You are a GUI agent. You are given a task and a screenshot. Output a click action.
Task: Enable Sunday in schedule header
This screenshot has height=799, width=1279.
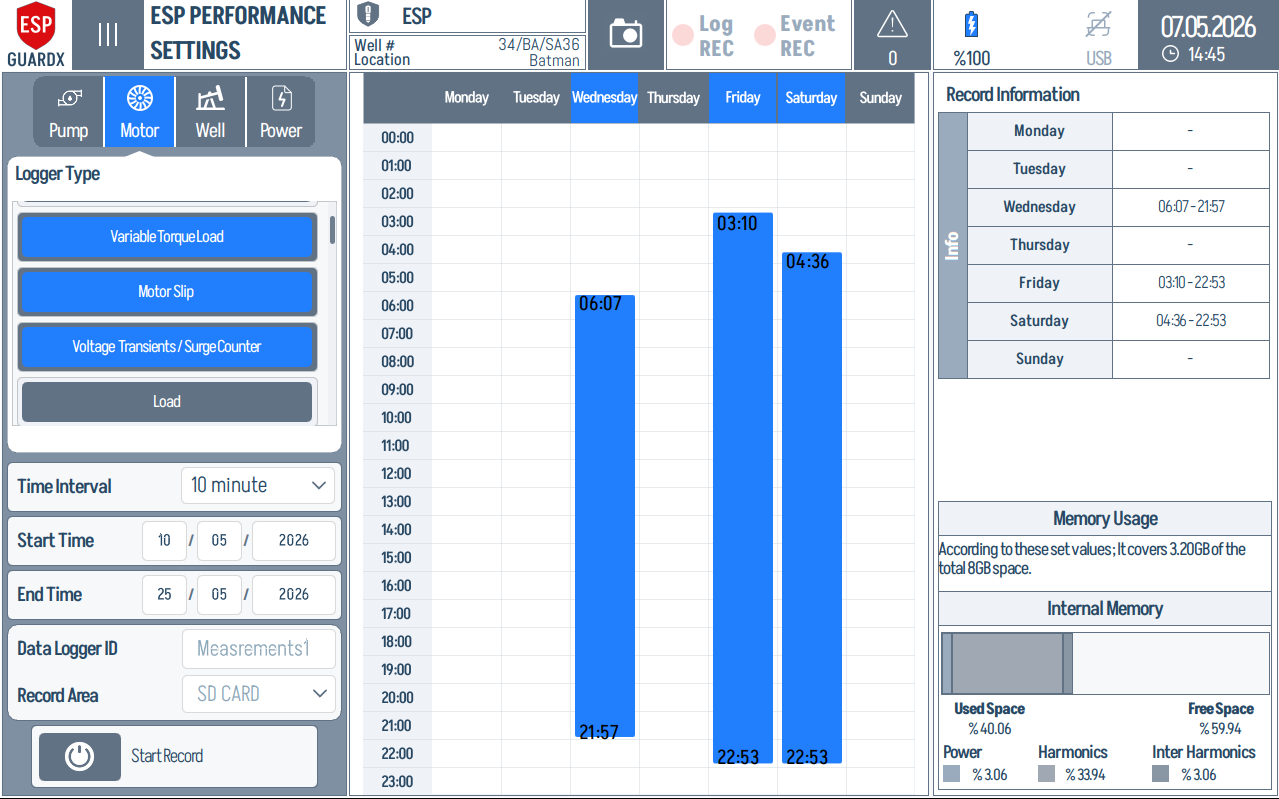click(880, 98)
